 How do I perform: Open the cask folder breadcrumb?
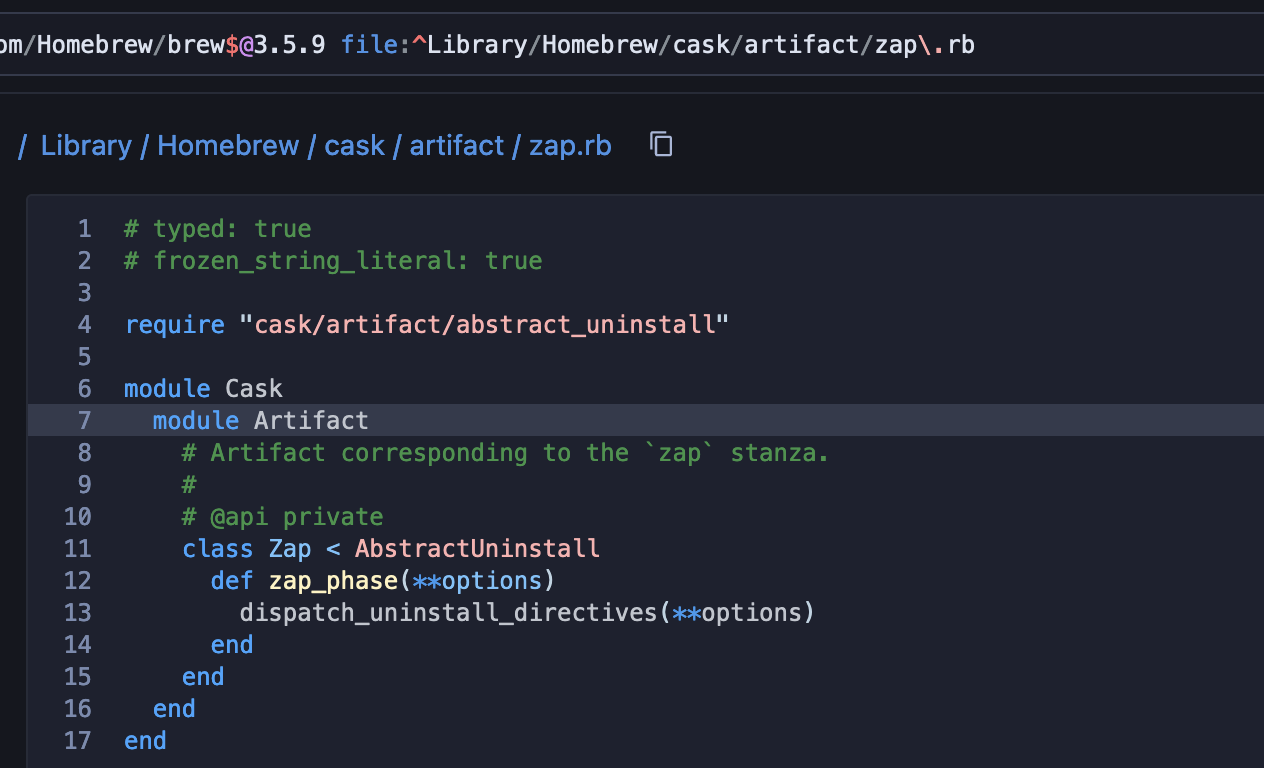pyautogui.click(x=354, y=145)
